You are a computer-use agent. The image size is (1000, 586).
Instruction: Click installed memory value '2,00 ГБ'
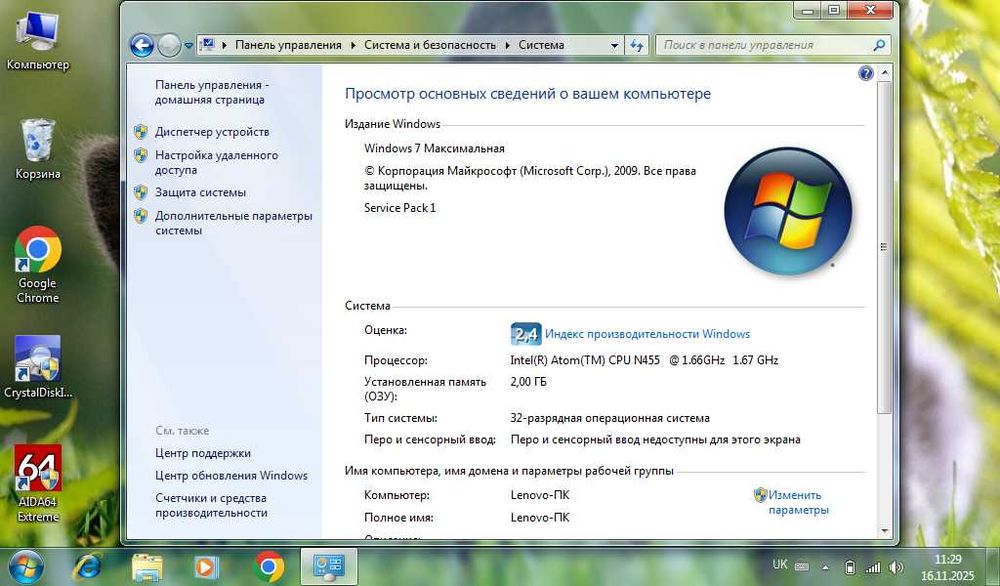(528, 382)
